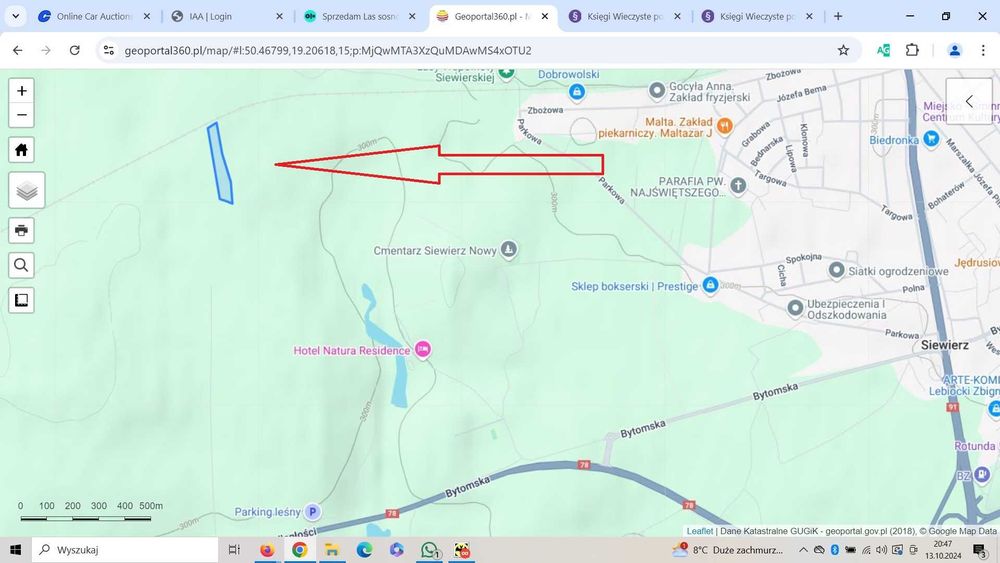Viewport: 1000px width, 563px height.
Task: Click the Parafia church cross marker
Action: click(738, 186)
